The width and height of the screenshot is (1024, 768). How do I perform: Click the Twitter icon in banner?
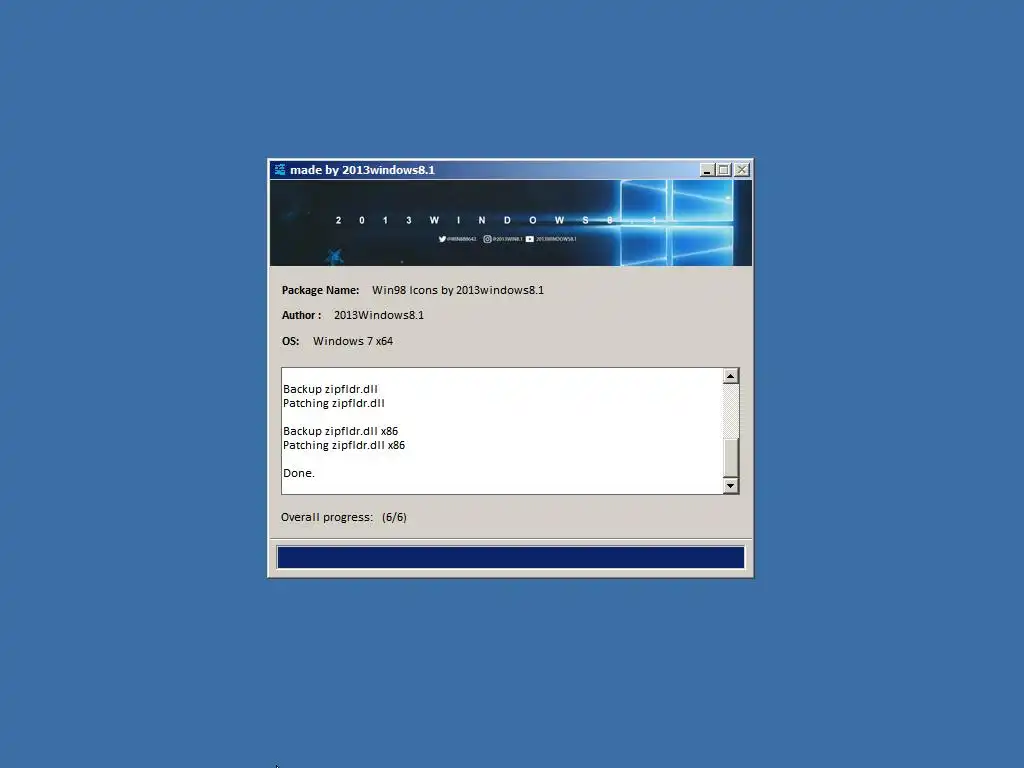pos(442,239)
